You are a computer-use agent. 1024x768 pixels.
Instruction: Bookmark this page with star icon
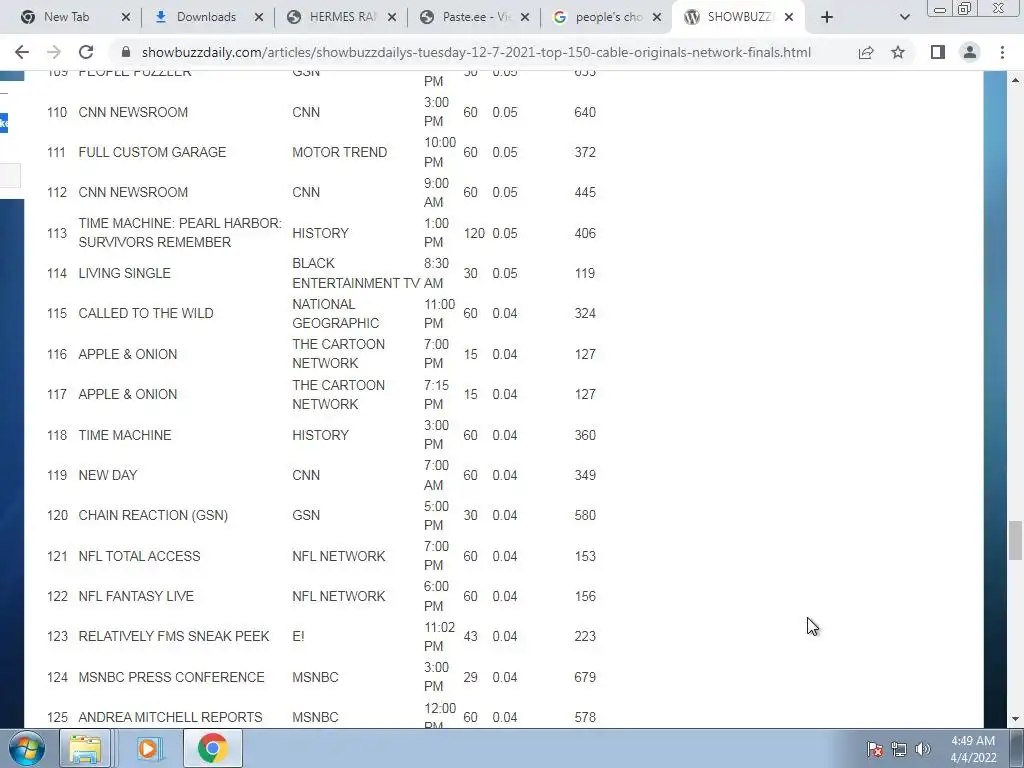(x=898, y=52)
